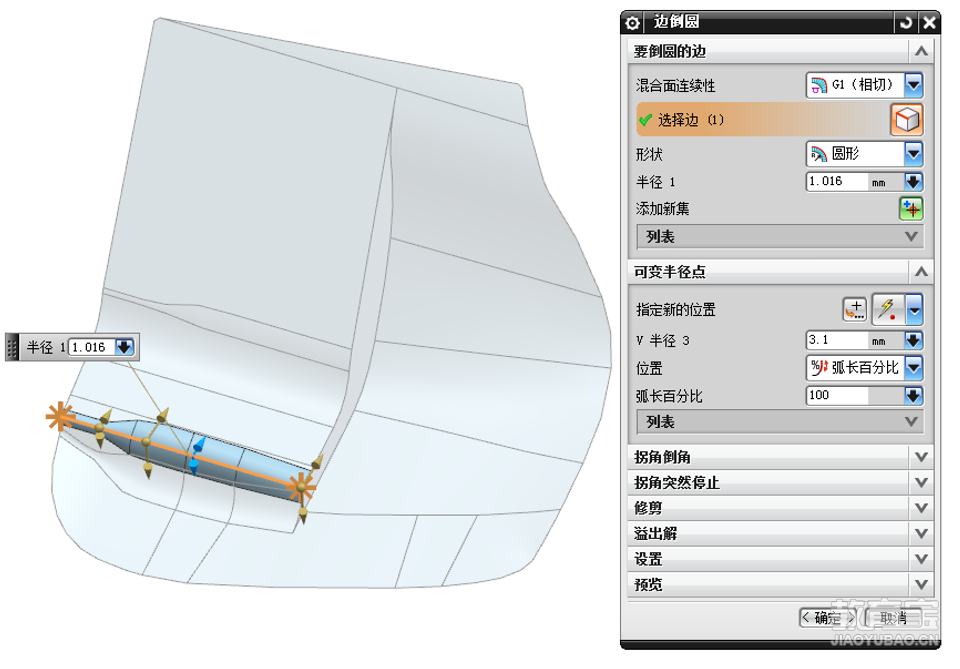Screen dimensions: 960x669
Task: Click the select edge cube icon
Action: click(x=907, y=119)
